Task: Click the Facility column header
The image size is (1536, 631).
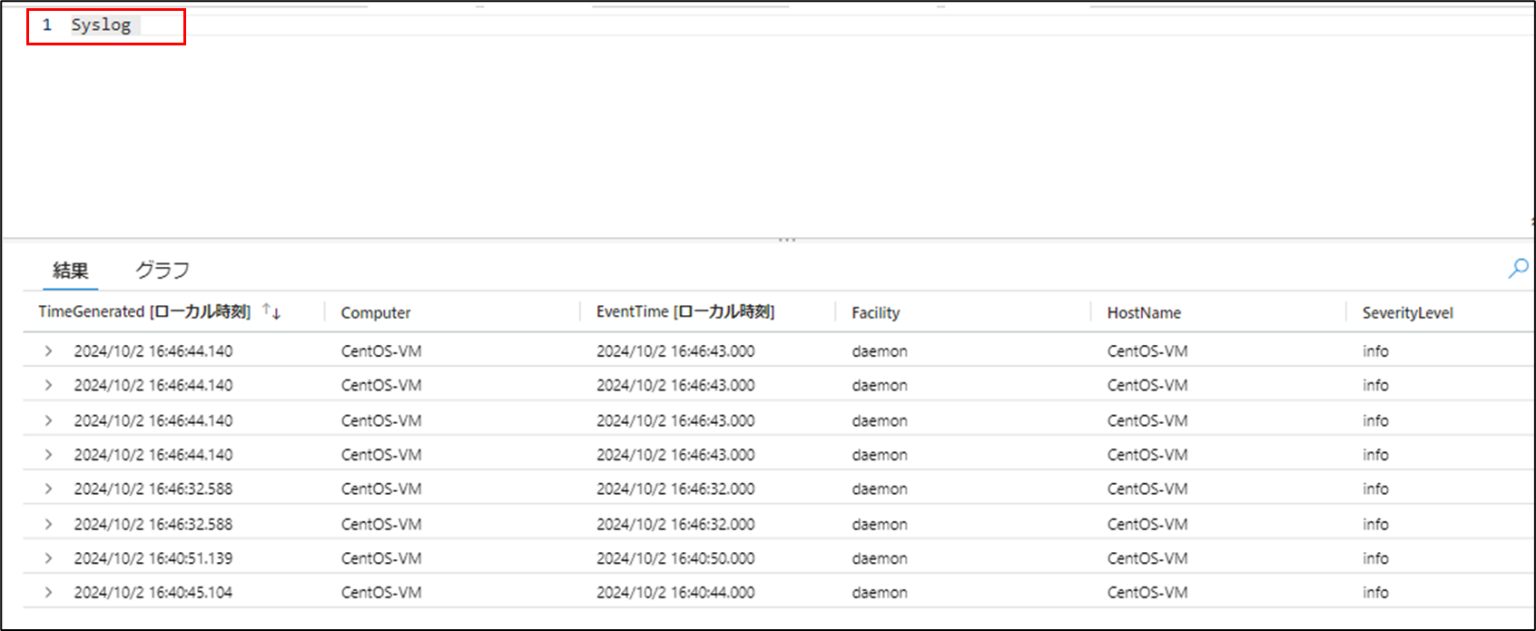Action: coord(875,312)
